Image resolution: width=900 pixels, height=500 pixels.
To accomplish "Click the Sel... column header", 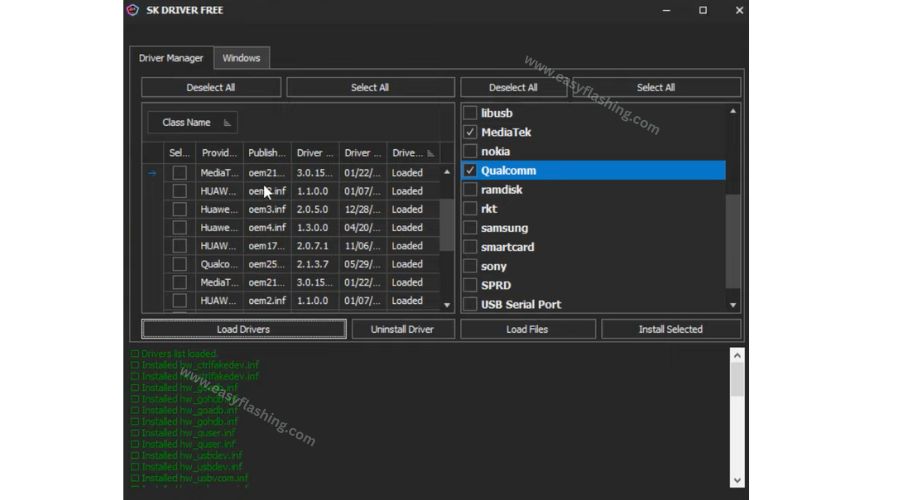I will point(179,153).
